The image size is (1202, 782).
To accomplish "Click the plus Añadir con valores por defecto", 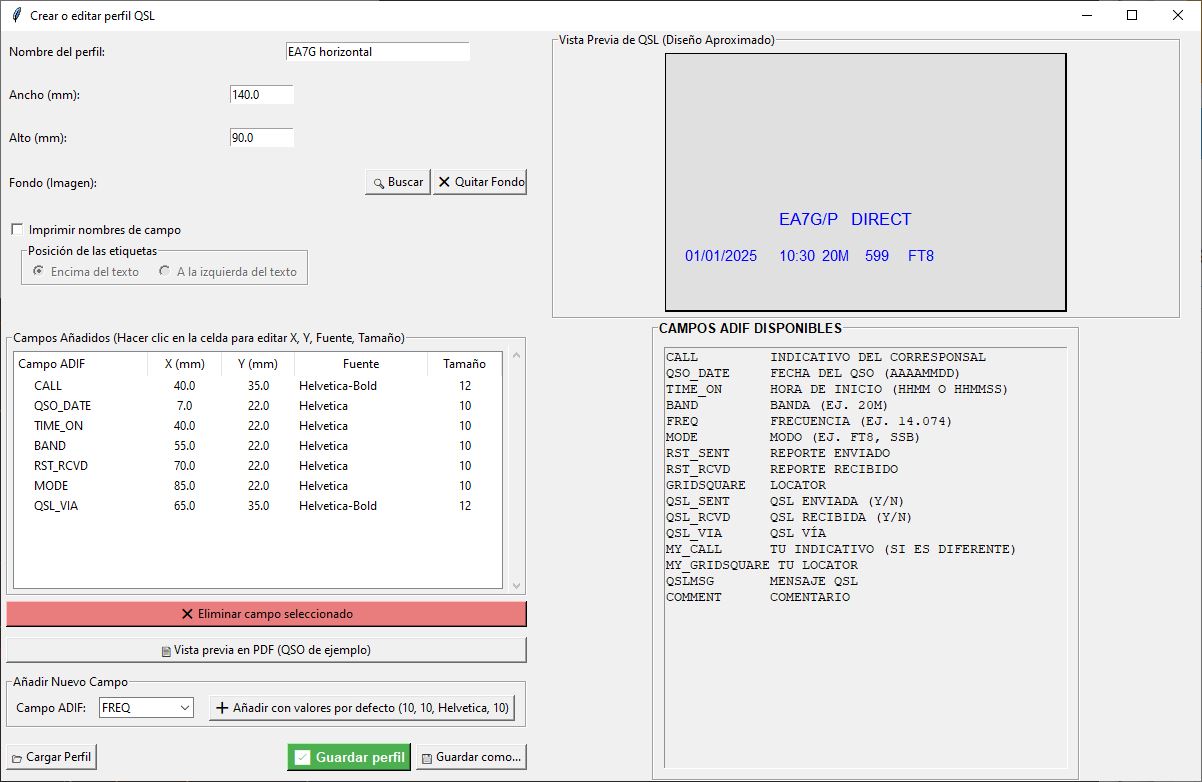I will pos(362,708).
